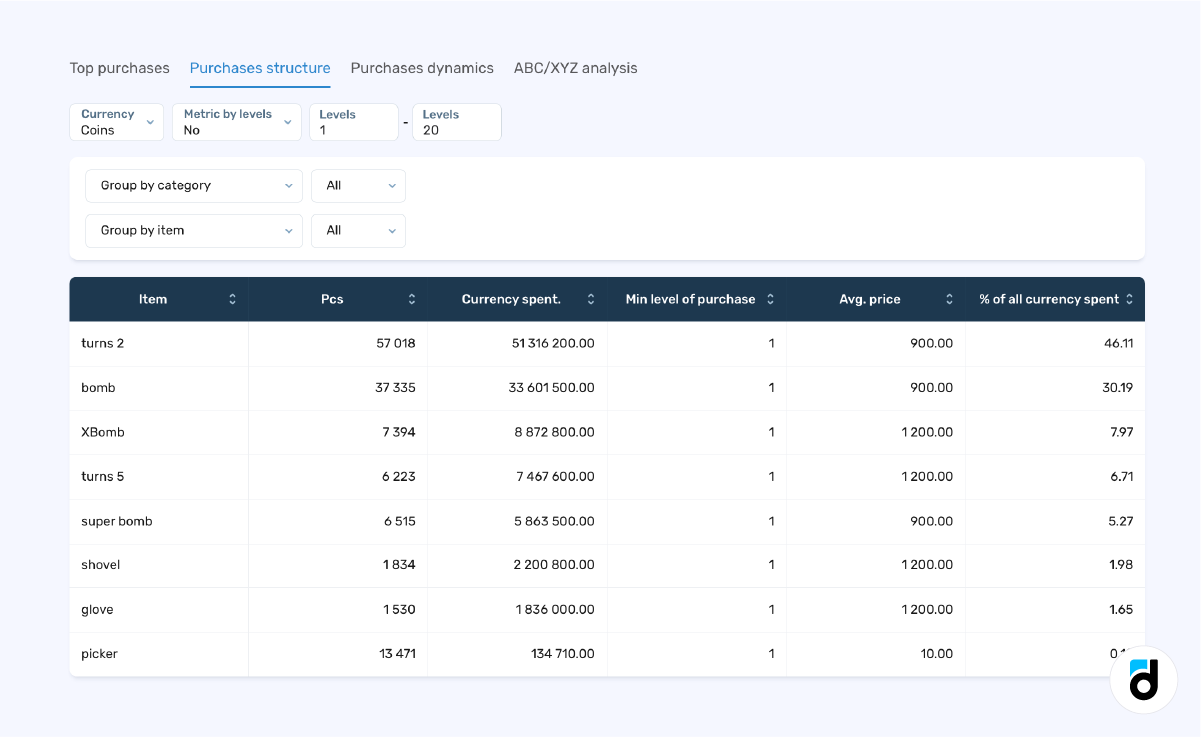Sort by % of all currency spent icon
Screen dimensions: 1201x737
[x=1129, y=299]
